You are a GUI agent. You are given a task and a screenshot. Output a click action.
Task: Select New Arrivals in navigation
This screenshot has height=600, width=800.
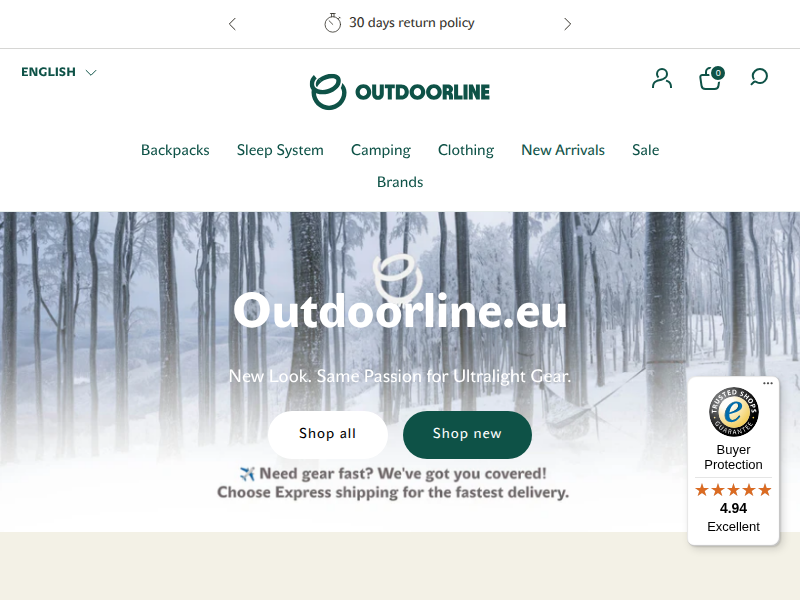(563, 150)
